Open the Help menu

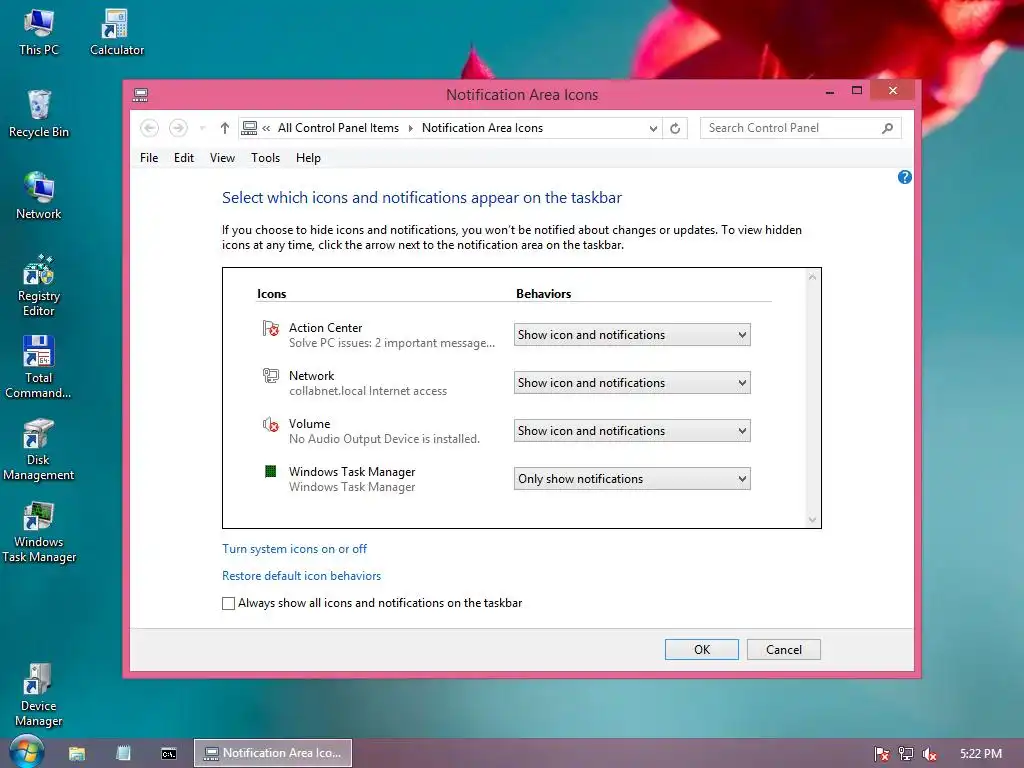308,158
